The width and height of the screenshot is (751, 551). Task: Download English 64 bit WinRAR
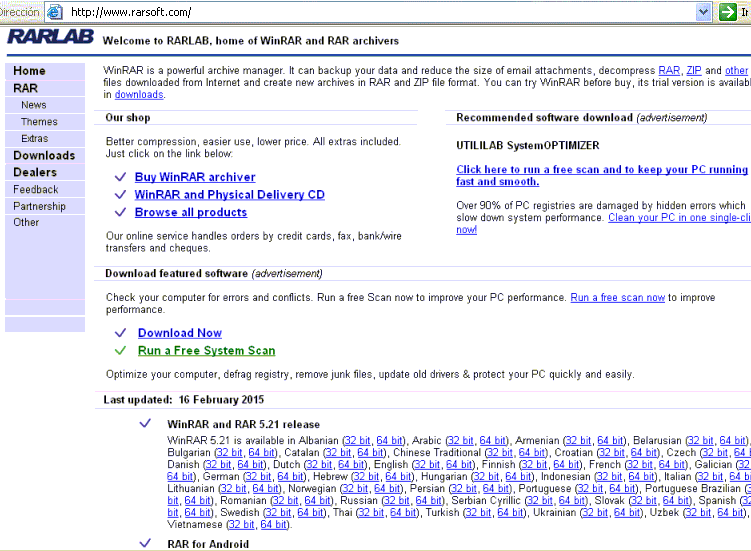click(459, 464)
